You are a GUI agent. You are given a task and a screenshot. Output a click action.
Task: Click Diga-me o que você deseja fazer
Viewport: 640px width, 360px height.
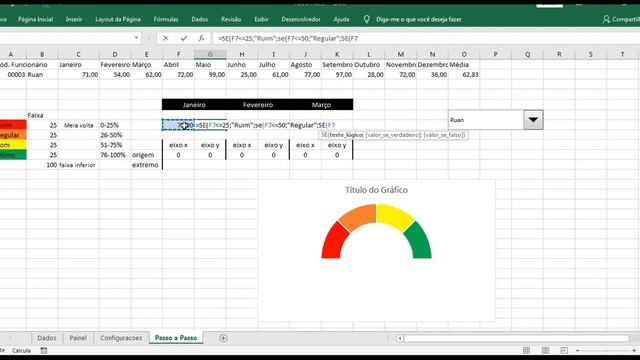coord(419,19)
